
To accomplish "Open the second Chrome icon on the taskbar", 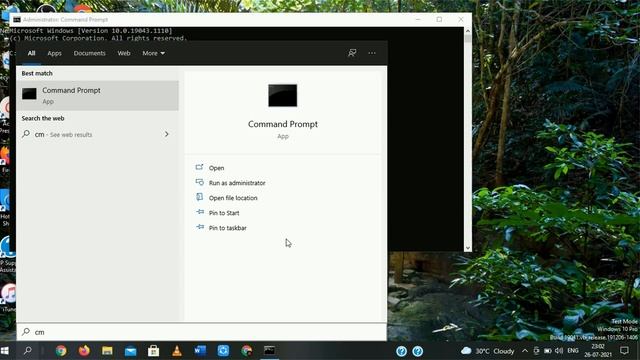I will click(247, 351).
